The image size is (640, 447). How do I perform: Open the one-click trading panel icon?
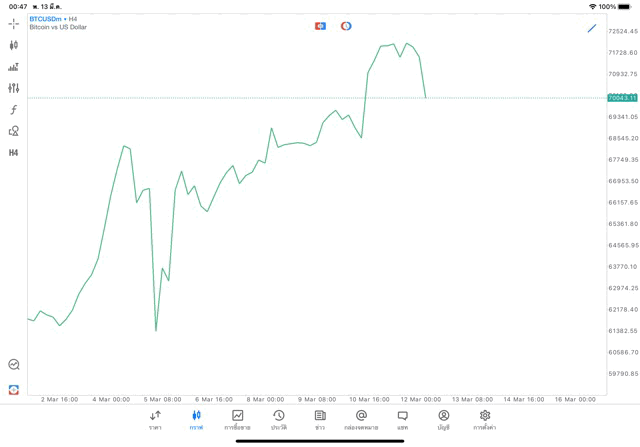(14, 390)
